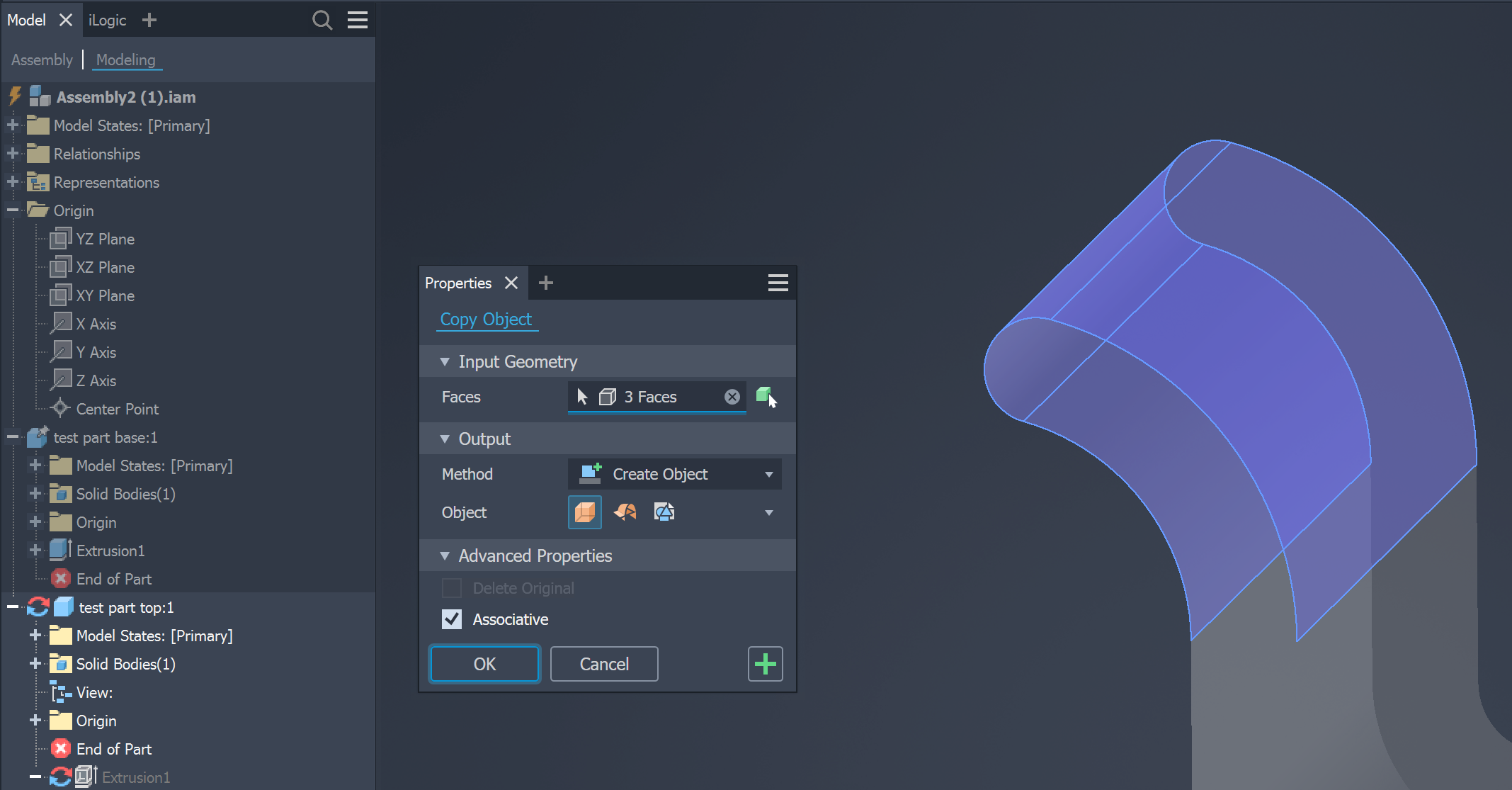Choose the surface object output type

pyautogui.click(x=625, y=512)
